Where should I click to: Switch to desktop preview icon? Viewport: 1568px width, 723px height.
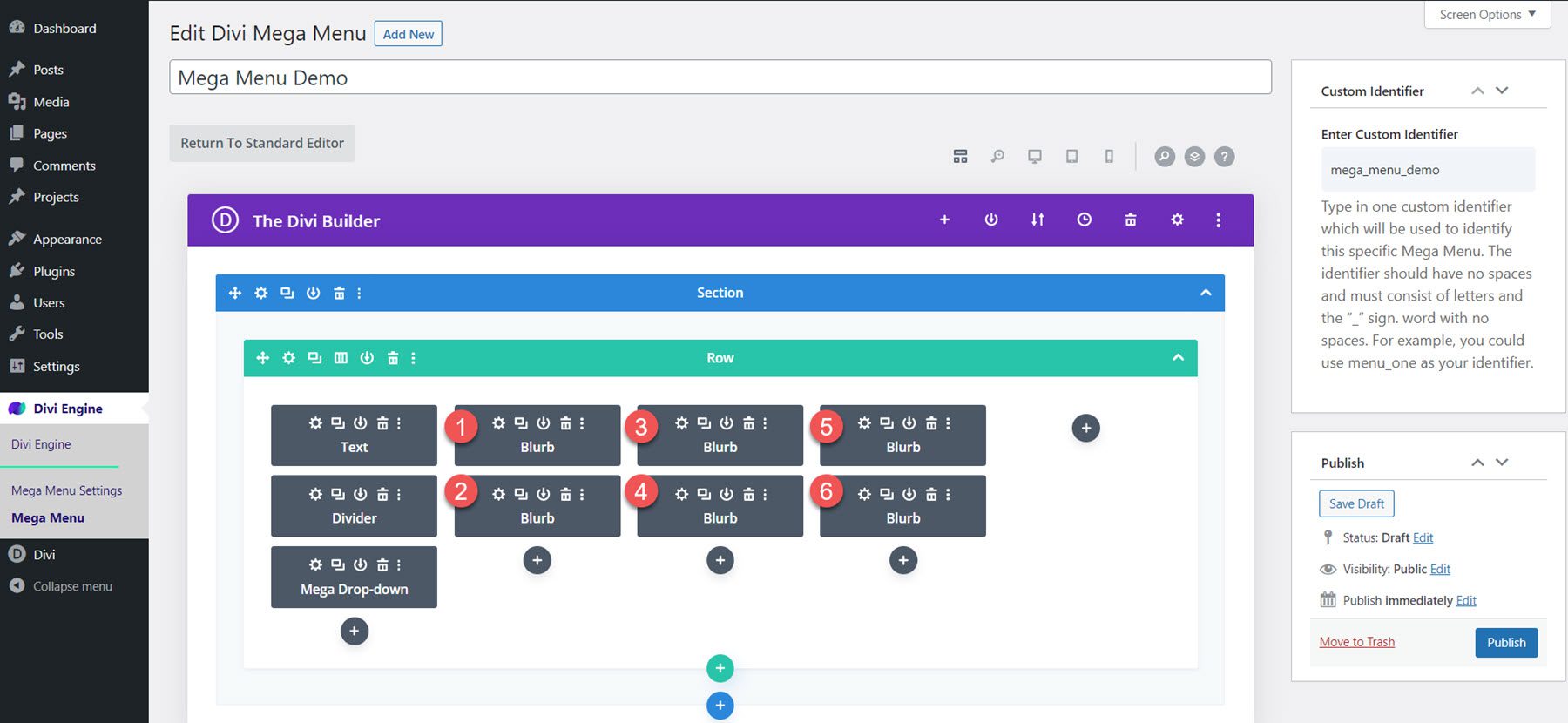click(1035, 157)
